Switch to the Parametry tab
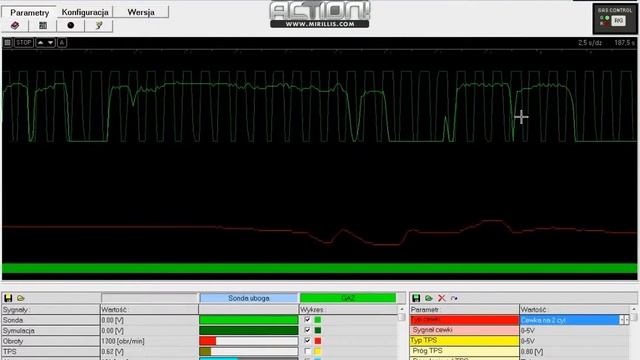This screenshot has height=360, width=640. (x=29, y=12)
